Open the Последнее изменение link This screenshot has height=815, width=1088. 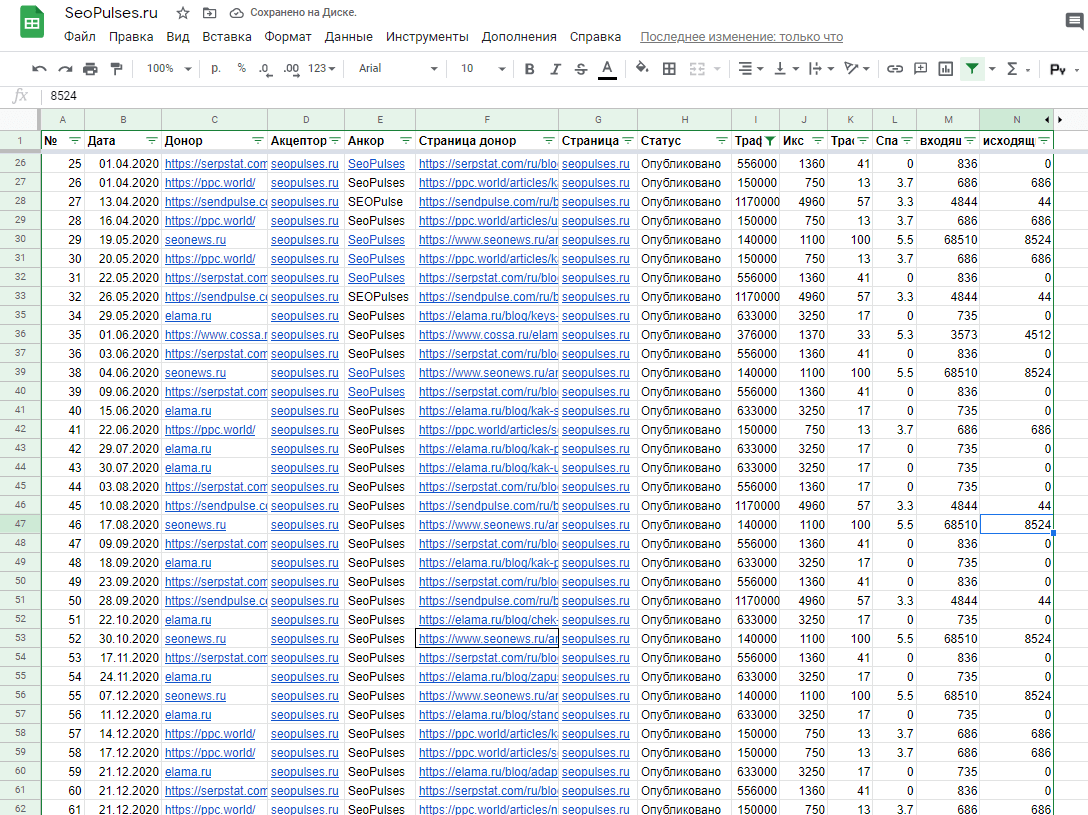741,37
